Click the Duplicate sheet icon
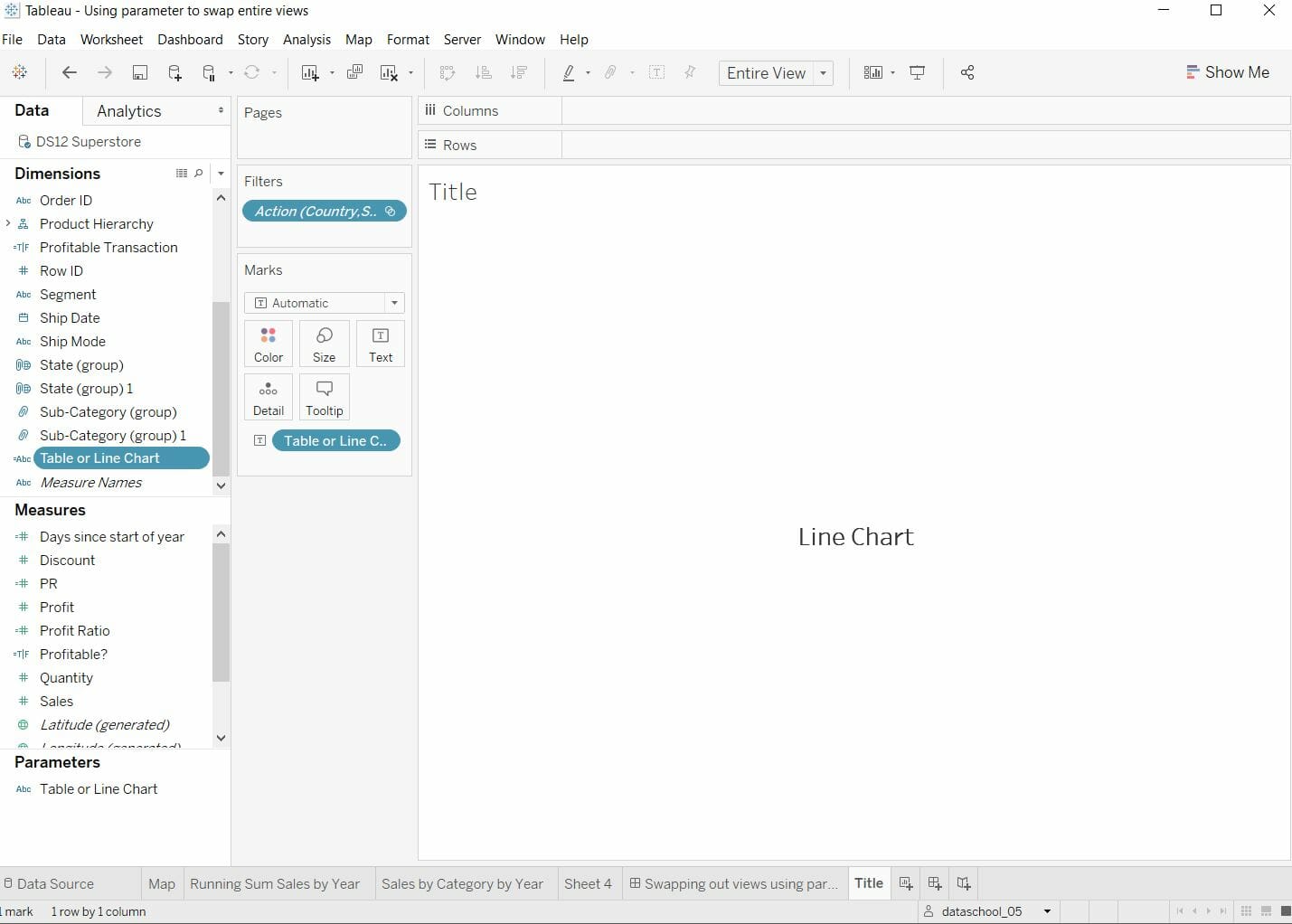The width and height of the screenshot is (1292, 924). 354,72
